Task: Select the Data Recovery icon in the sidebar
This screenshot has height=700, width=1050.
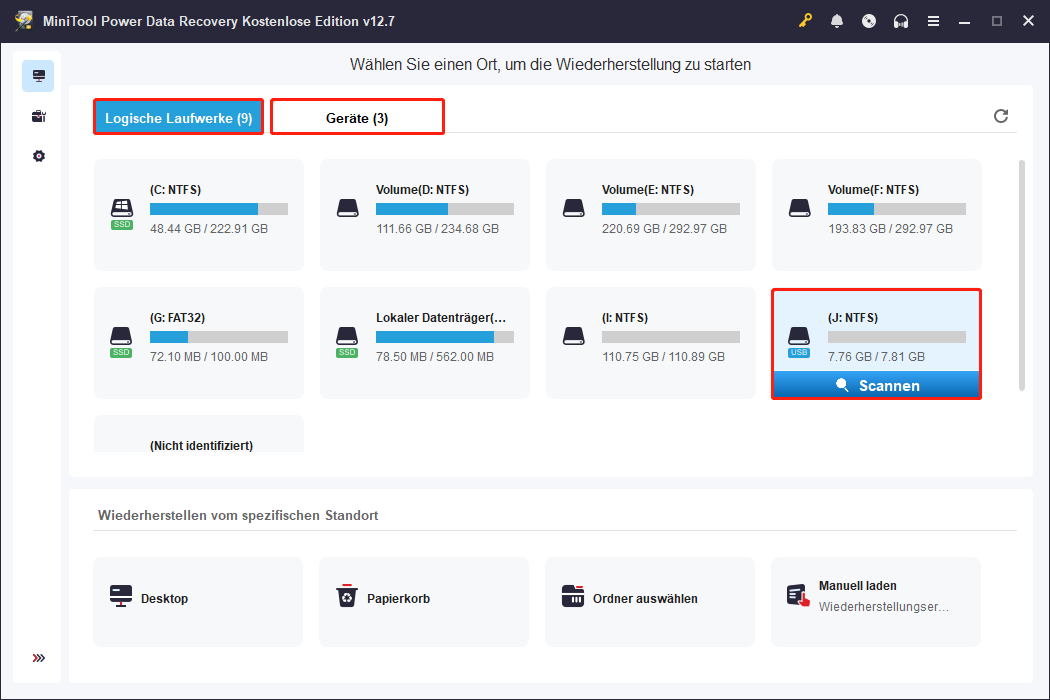Action: click(38, 75)
